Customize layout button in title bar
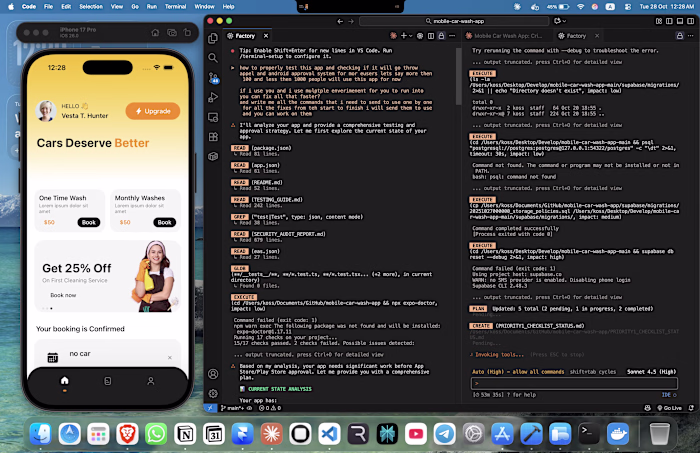This screenshot has width=700, height=453. (658, 21)
